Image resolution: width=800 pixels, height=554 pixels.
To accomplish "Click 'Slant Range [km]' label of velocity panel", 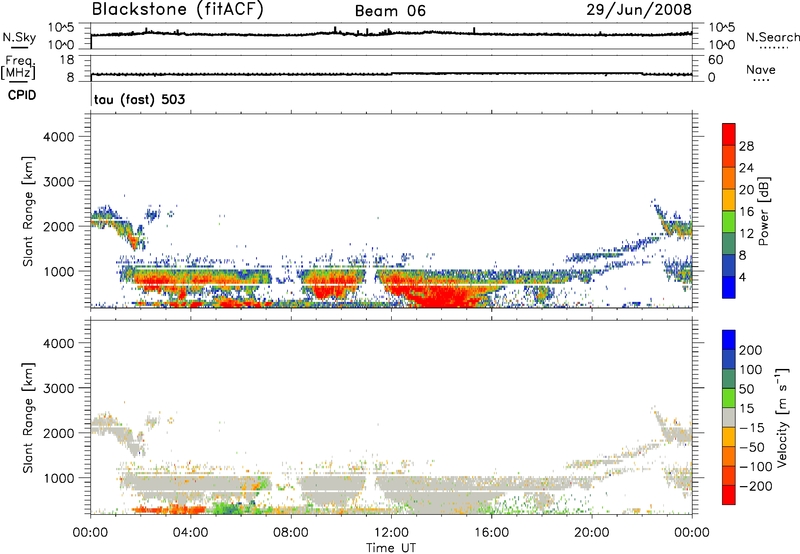I will point(29,417).
